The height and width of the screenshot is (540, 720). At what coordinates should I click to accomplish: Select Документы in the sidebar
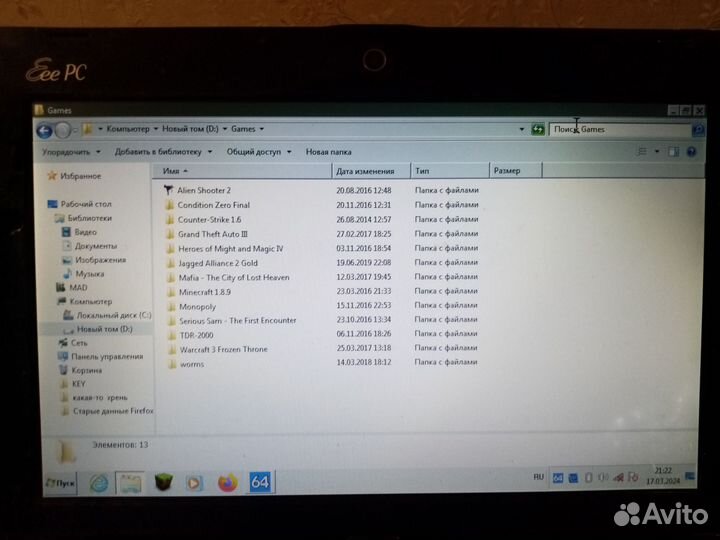pos(90,246)
